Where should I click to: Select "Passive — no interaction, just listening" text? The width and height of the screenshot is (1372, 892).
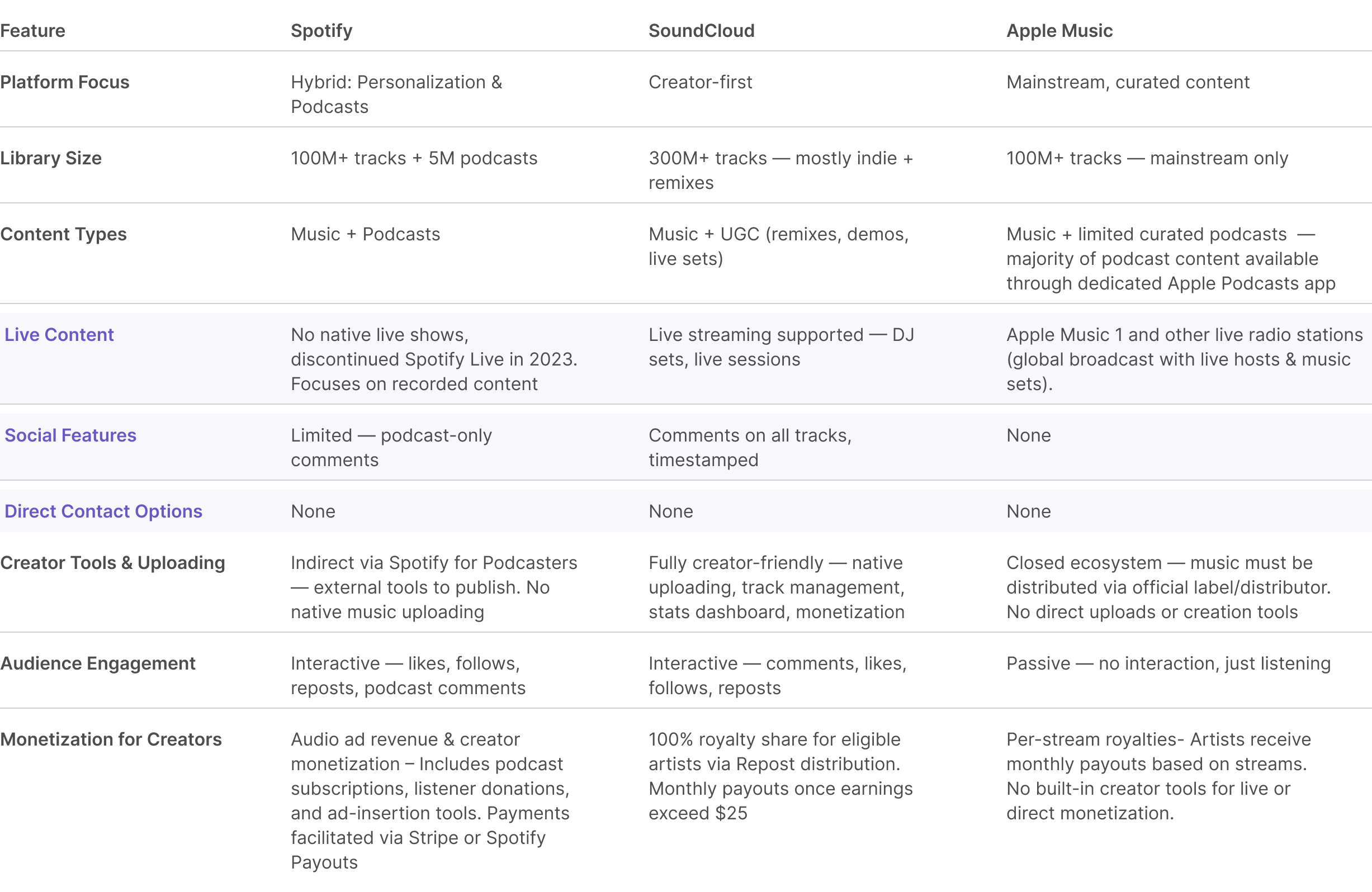pos(1168,663)
